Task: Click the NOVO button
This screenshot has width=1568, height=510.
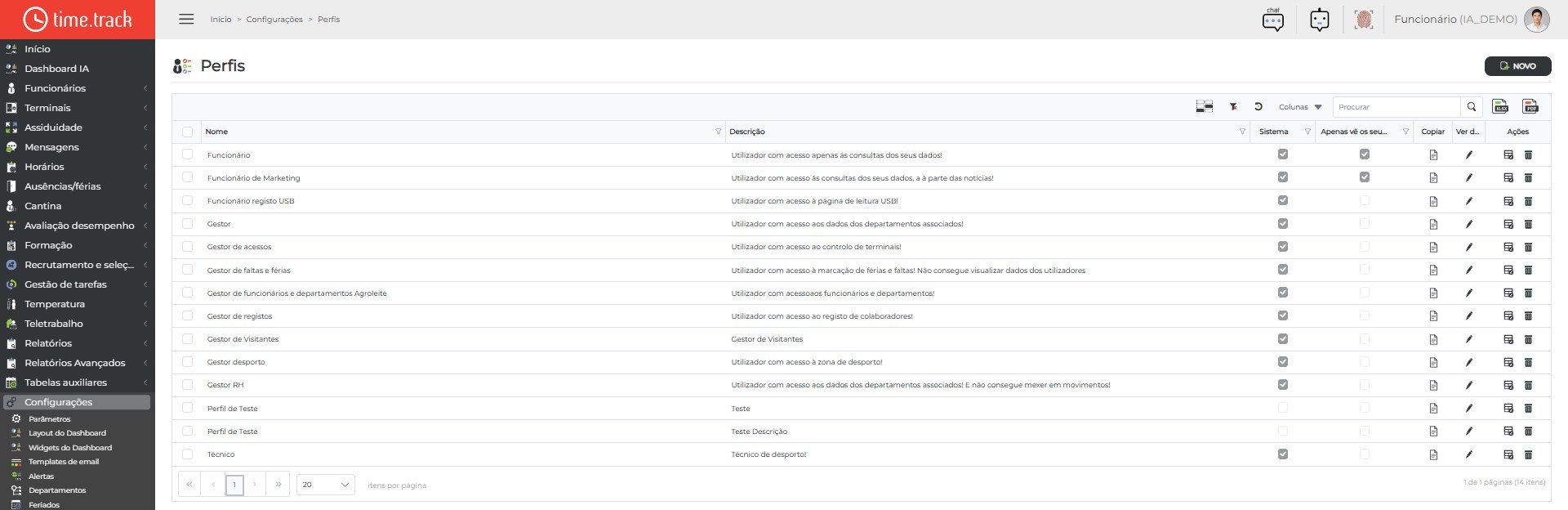Action: coord(1517,66)
